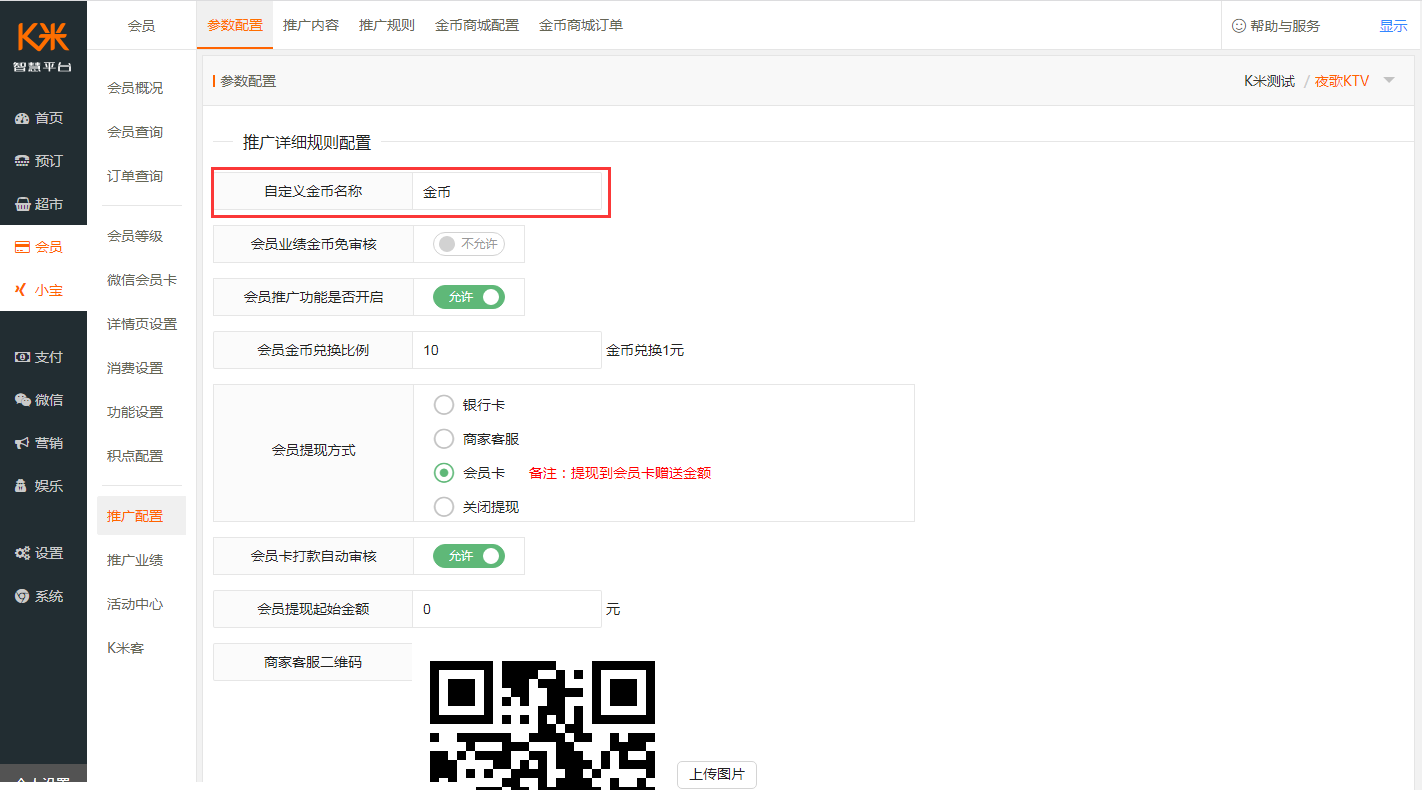The height and width of the screenshot is (790, 1422).
Task: Select the 关闭提现 radio option
Action: click(x=444, y=507)
